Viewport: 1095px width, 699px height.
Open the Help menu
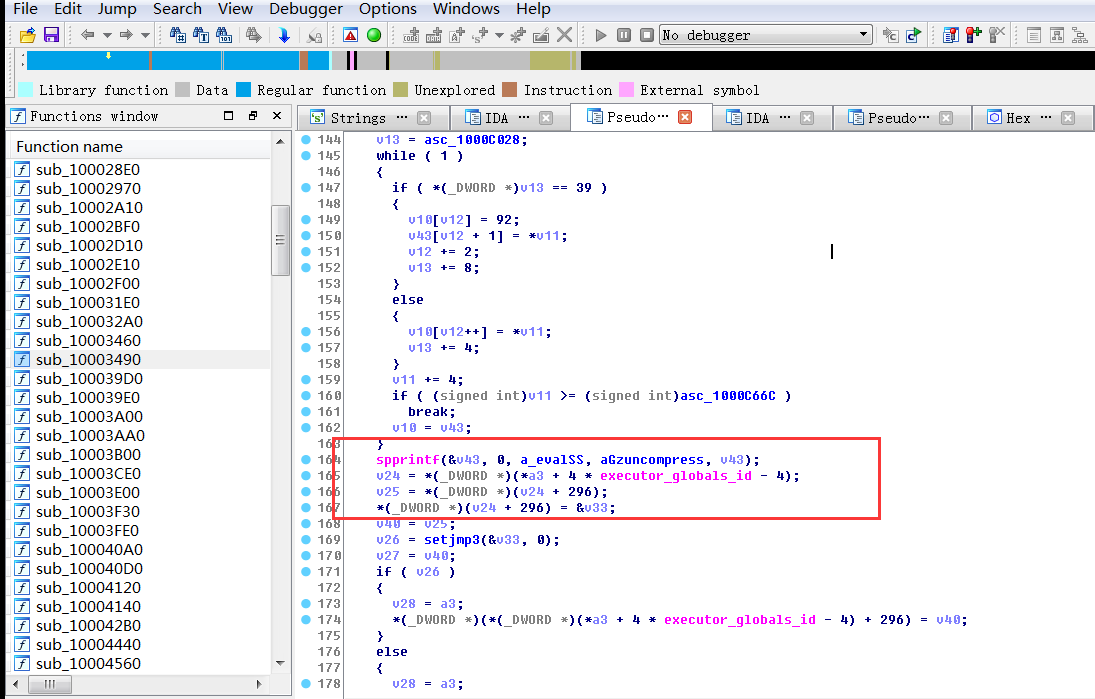click(534, 9)
